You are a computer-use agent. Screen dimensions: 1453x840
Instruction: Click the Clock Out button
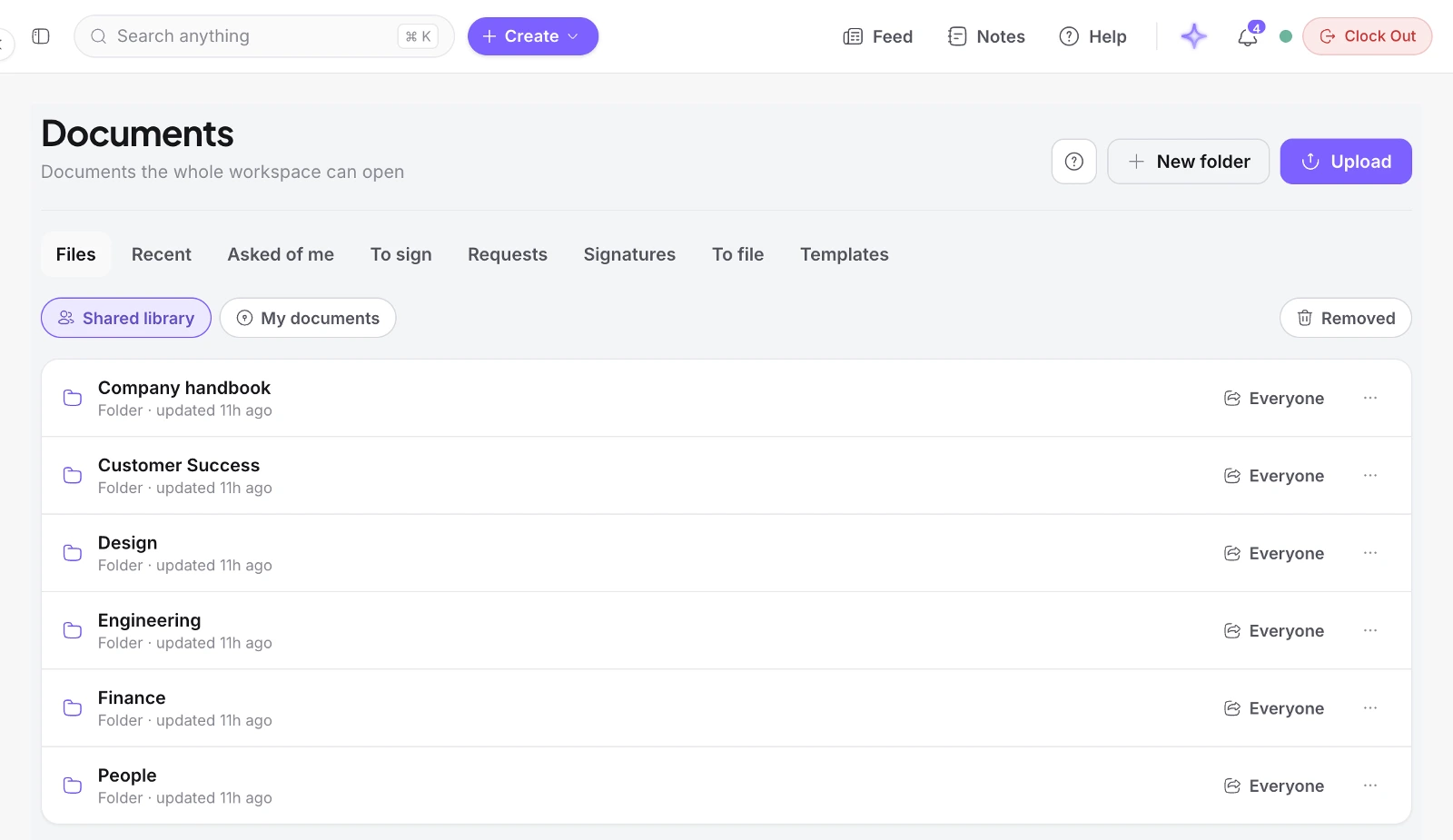[1368, 36]
